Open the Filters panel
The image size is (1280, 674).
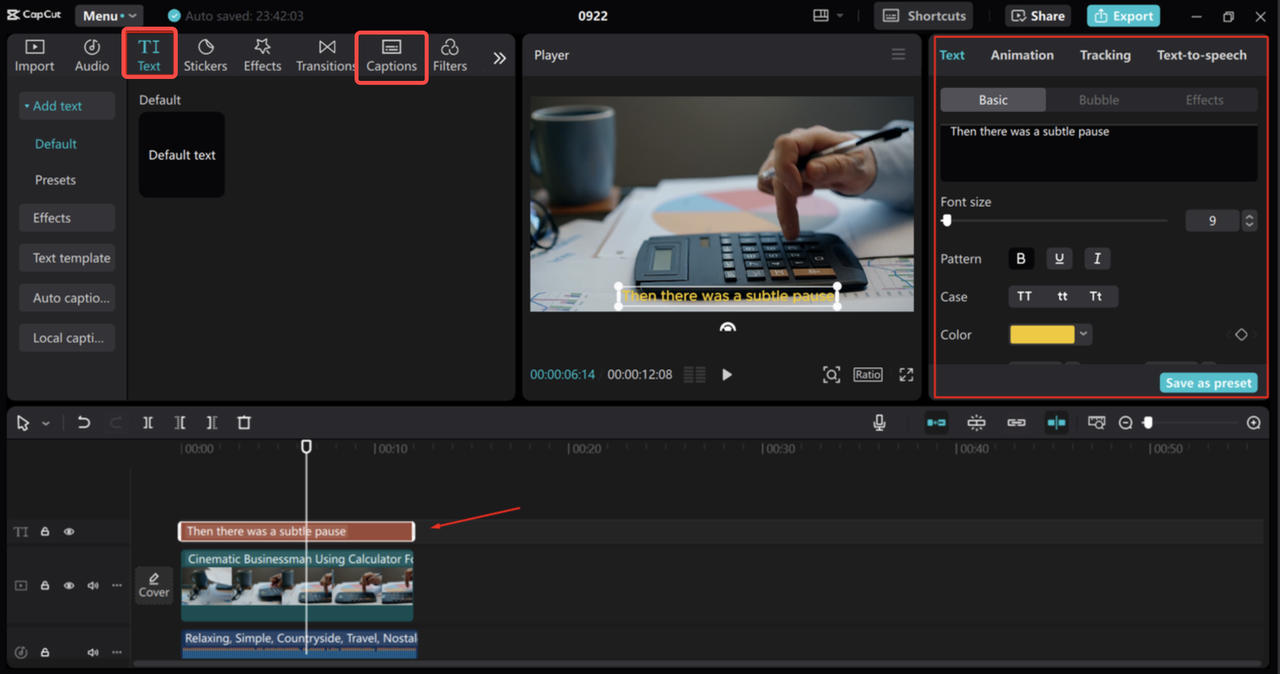pyautogui.click(x=450, y=55)
